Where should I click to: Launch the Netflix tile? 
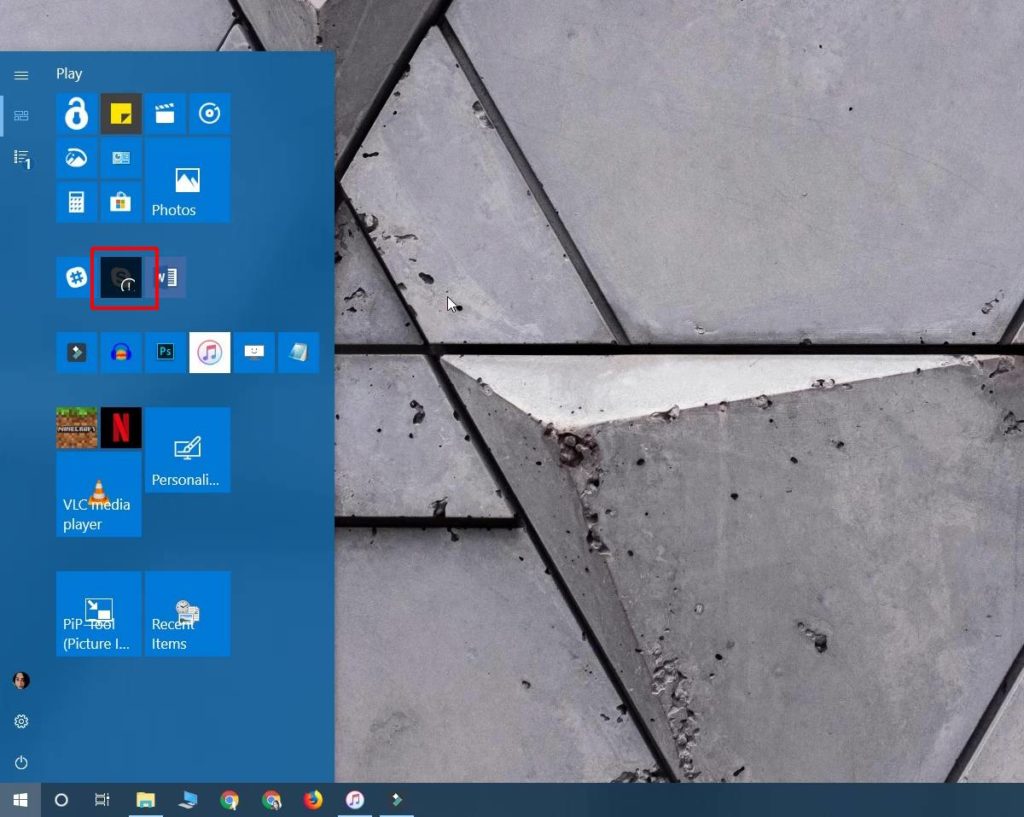pos(121,427)
